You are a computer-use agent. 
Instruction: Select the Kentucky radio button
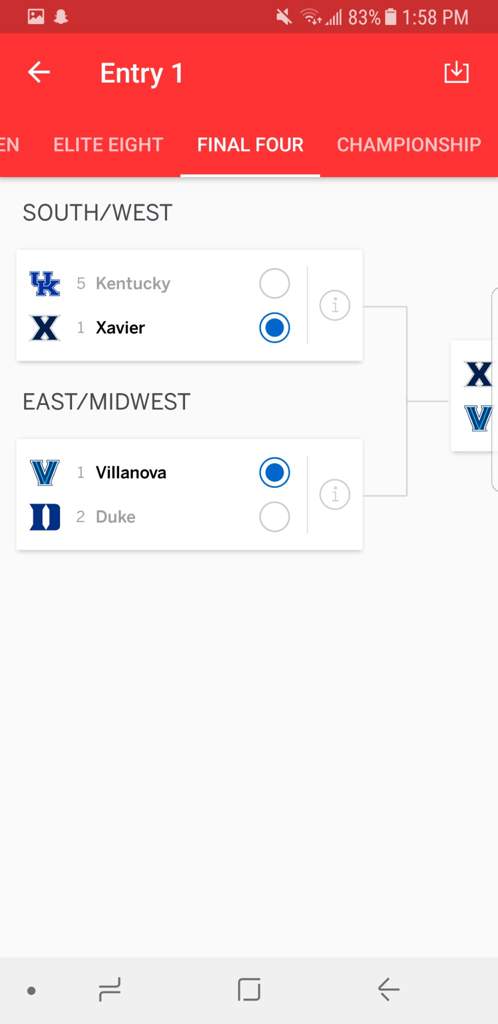274,283
